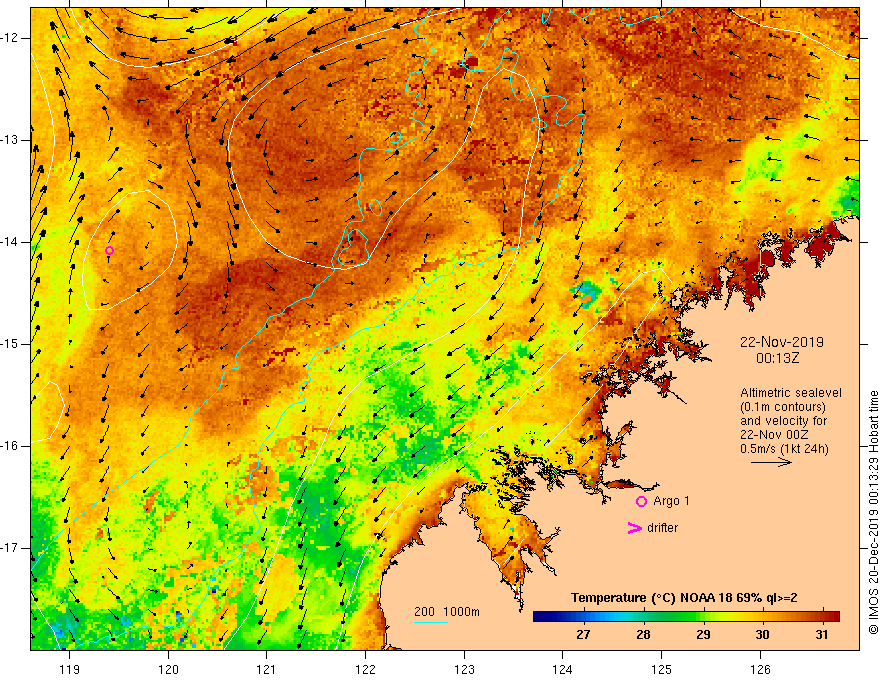Click the 'Altimetric sealevel' caption text

coord(791,393)
